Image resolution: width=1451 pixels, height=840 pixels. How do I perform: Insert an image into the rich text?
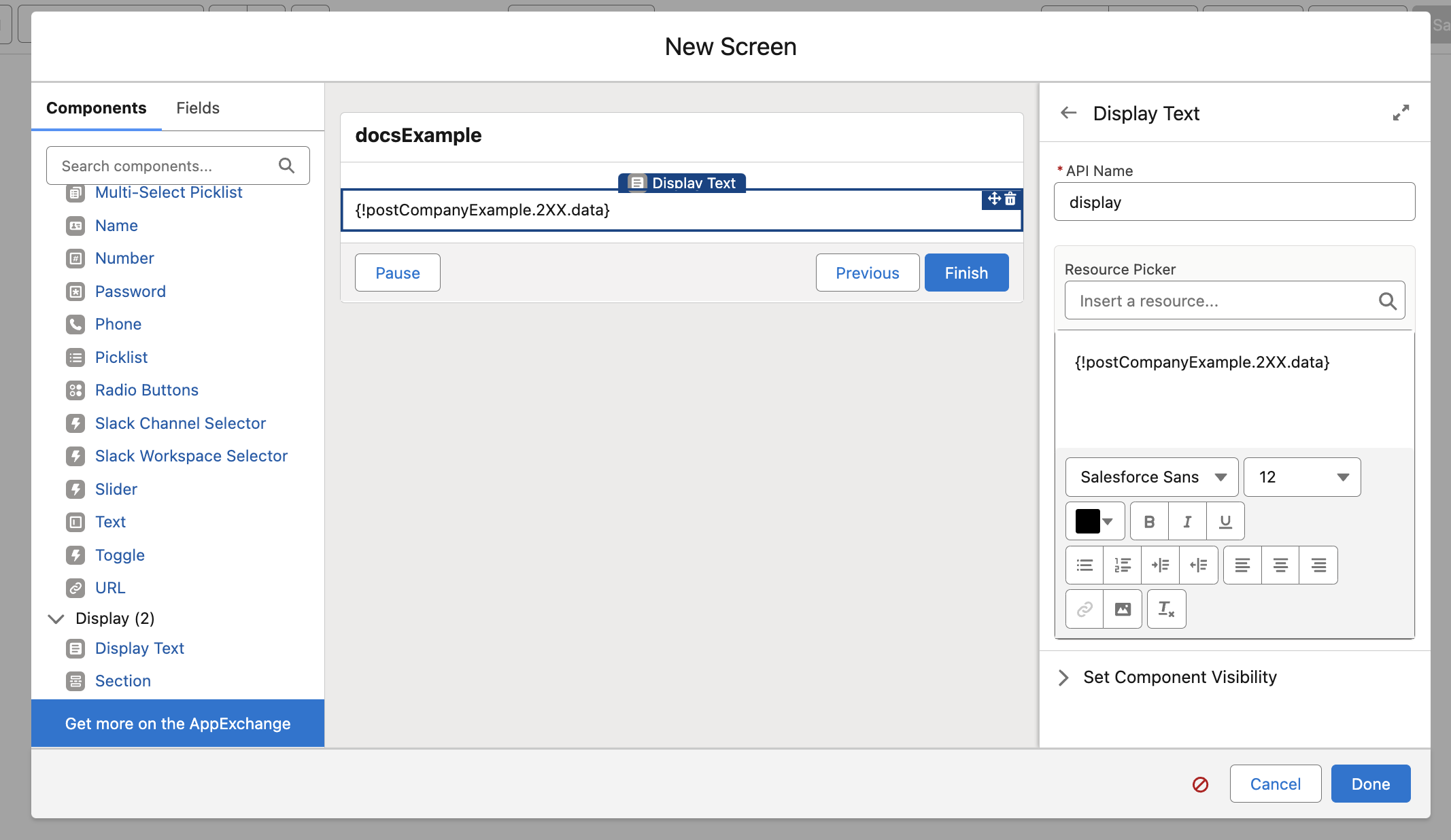tap(1123, 609)
